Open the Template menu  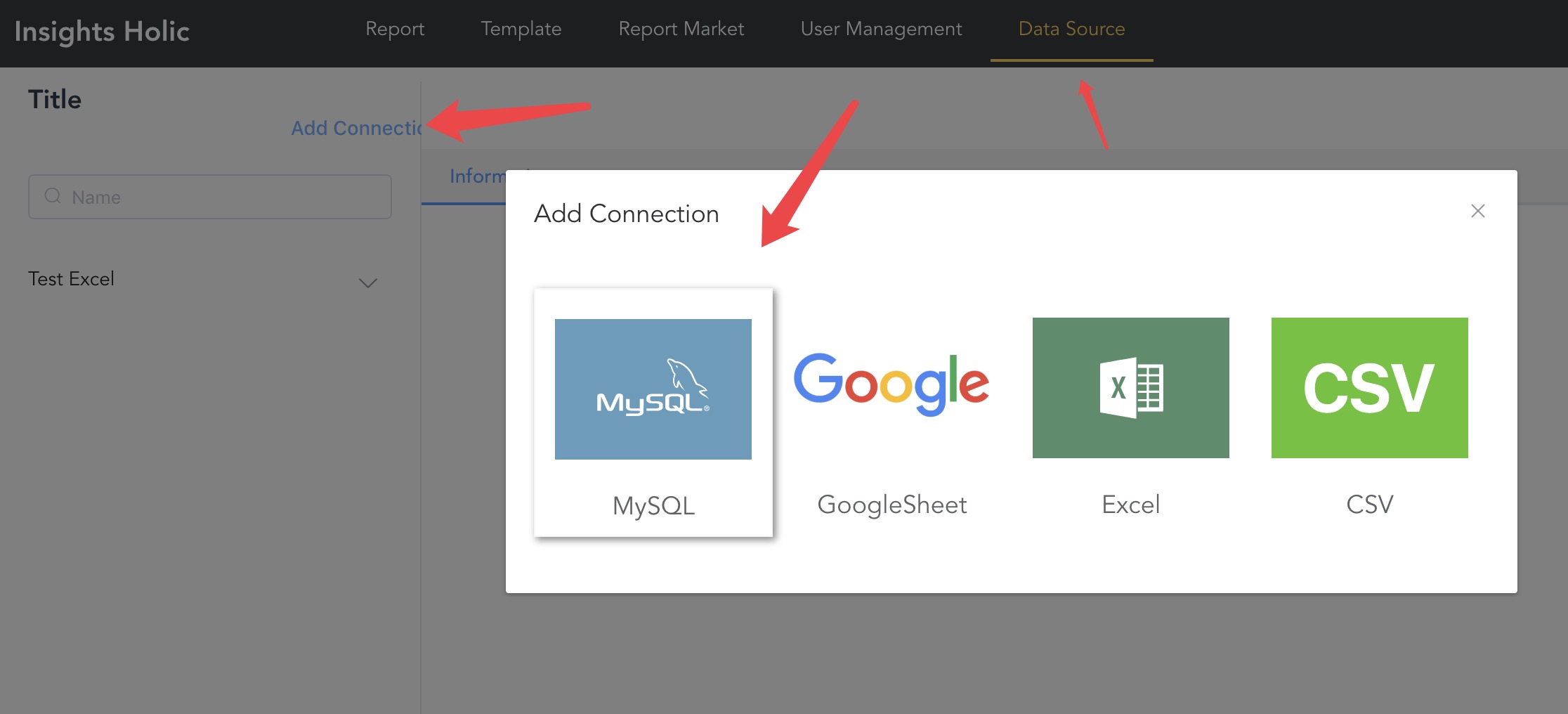(521, 29)
